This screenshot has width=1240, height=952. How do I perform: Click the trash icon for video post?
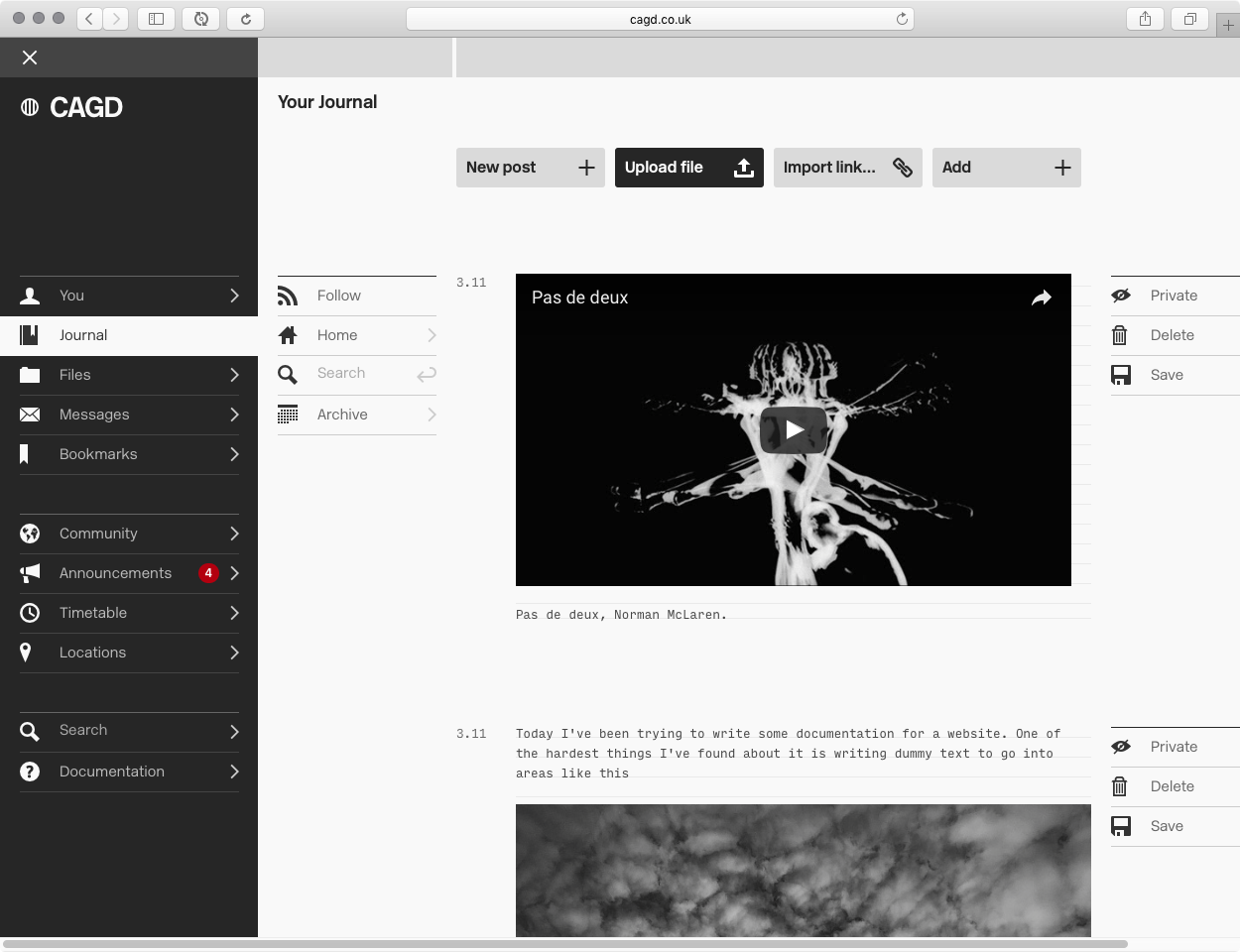tap(1120, 335)
